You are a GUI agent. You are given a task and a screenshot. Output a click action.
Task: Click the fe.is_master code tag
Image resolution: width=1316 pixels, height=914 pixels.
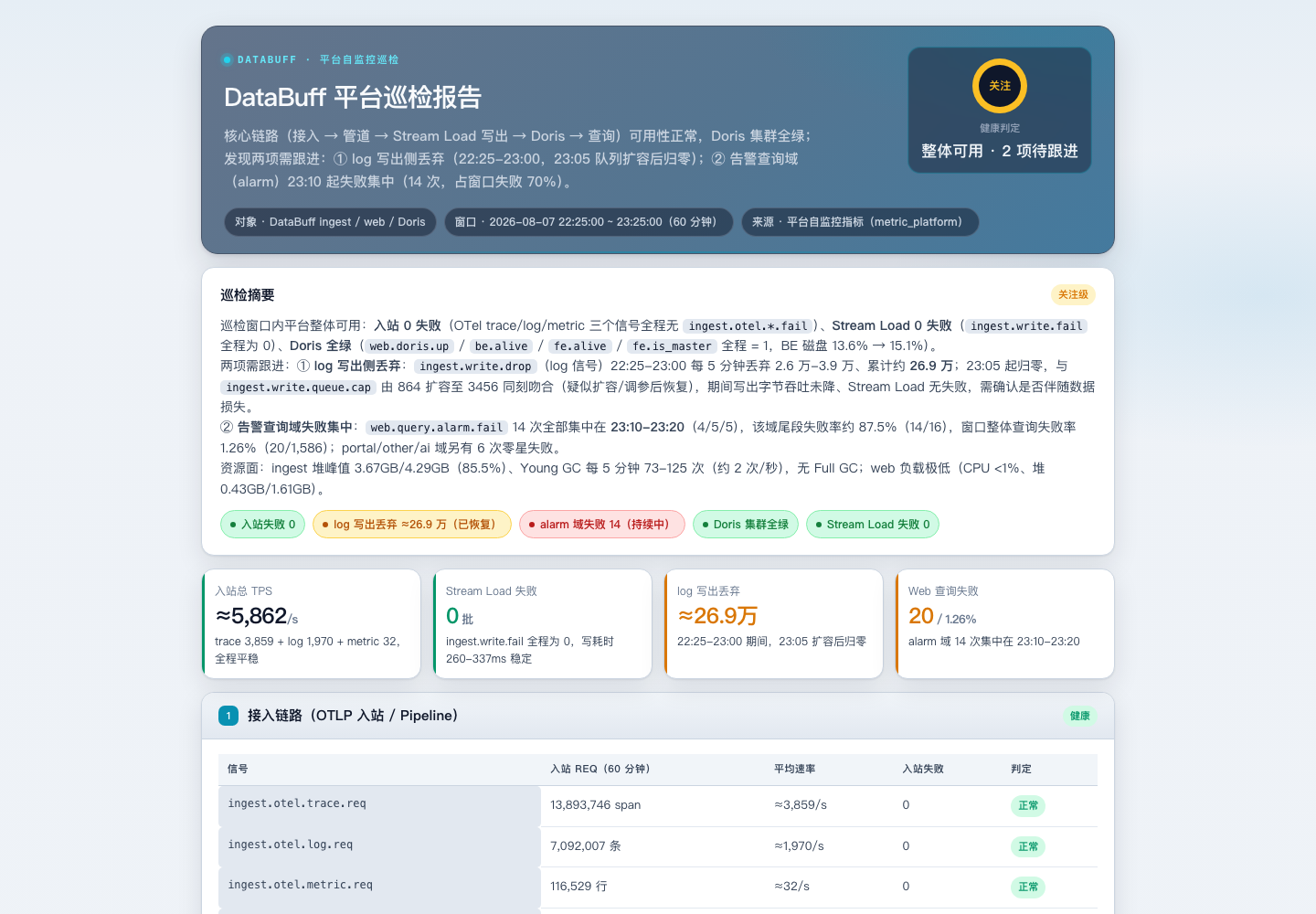[x=672, y=346]
